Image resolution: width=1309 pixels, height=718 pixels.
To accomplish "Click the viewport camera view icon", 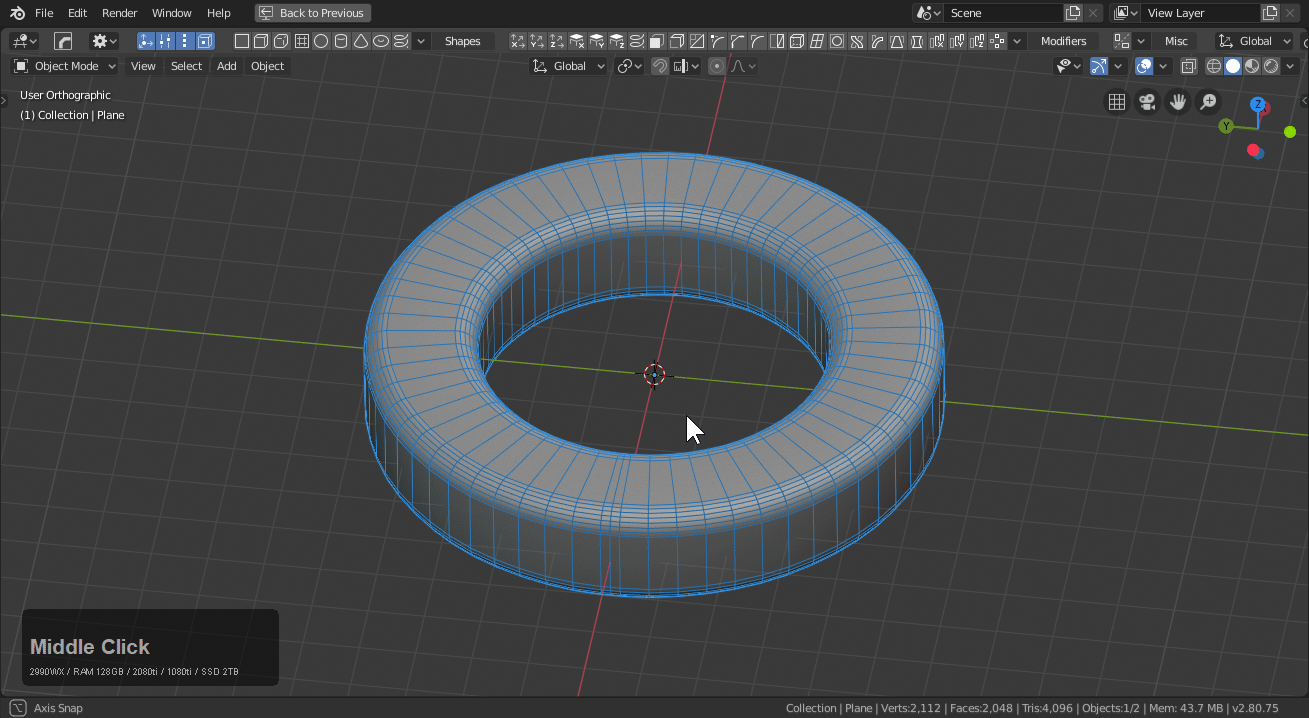I will point(1147,101).
